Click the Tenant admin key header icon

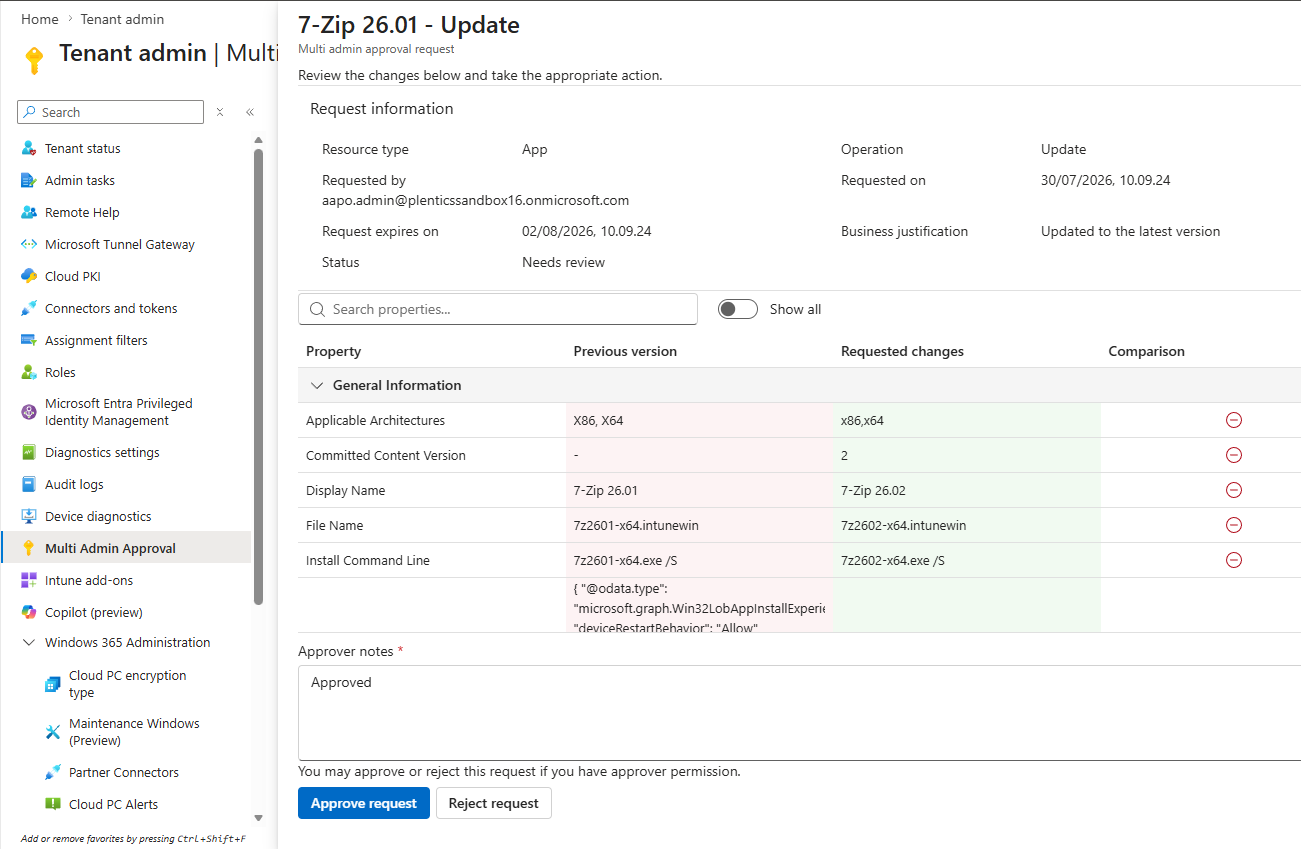pos(34,61)
